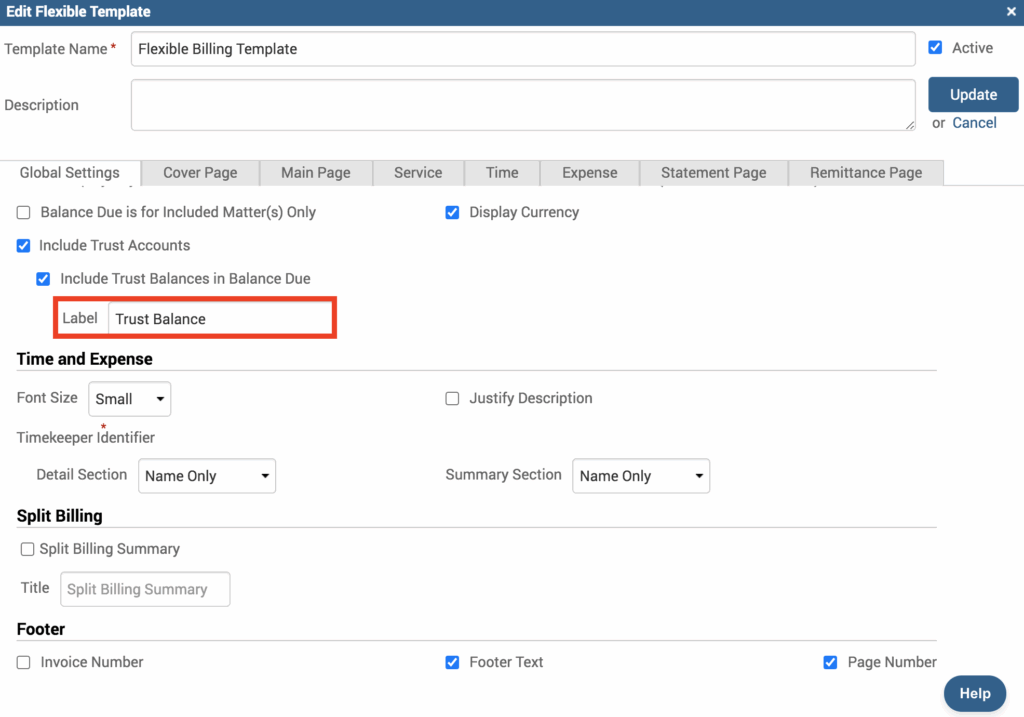Screen dimensions: 1024x717
Task: Open the Font Size dropdown
Action: click(x=130, y=399)
